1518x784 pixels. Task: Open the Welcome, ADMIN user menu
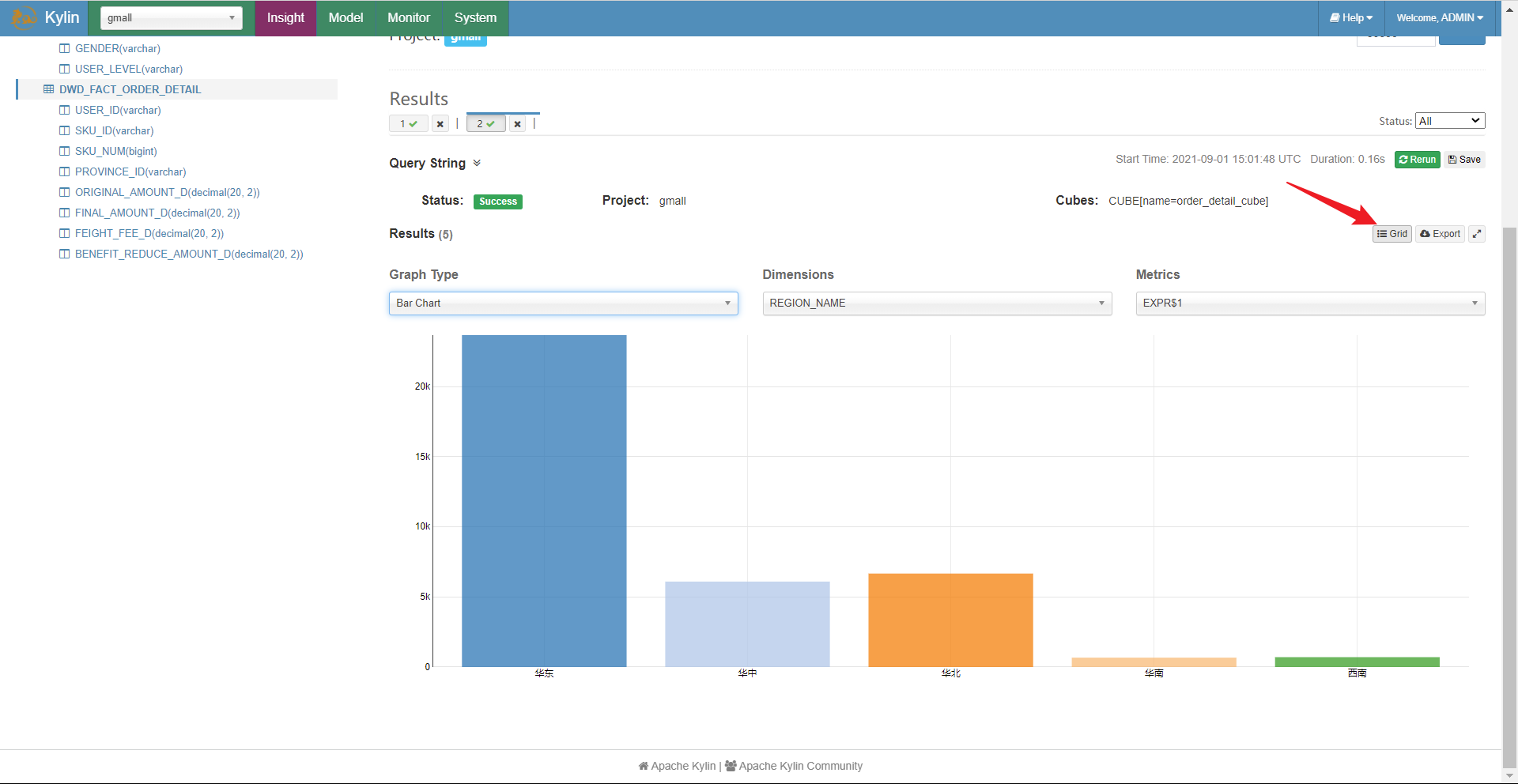coord(1439,17)
